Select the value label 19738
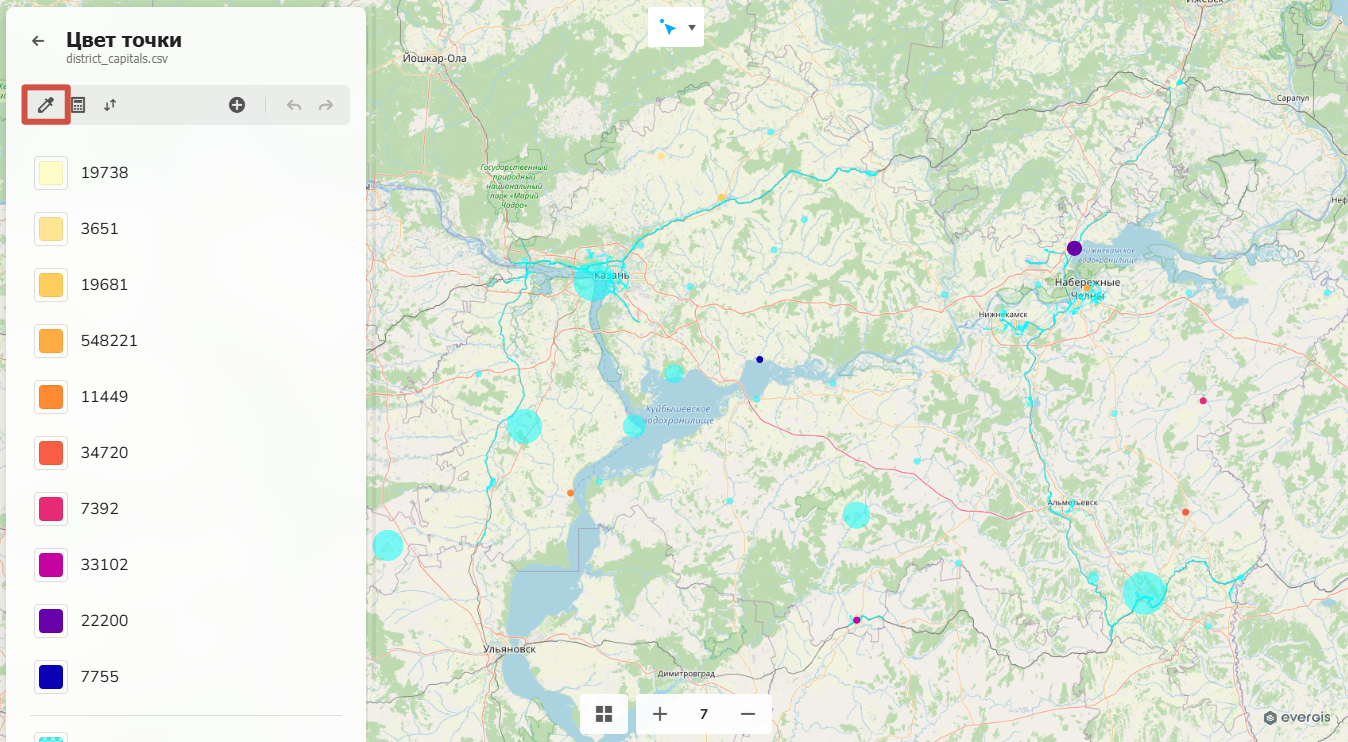This screenshot has width=1348, height=742. point(105,173)
